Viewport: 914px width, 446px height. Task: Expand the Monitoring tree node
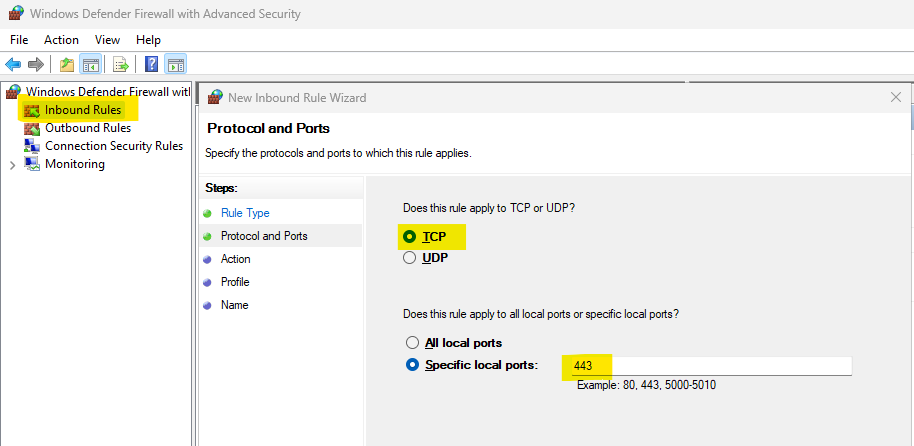[x=12, y=164]
